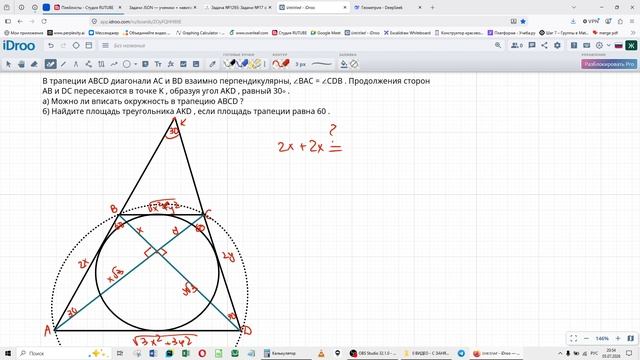Viewport: 640px width, 360px height.
Task: Show board participants list
Action: click(x=517, y=45)
